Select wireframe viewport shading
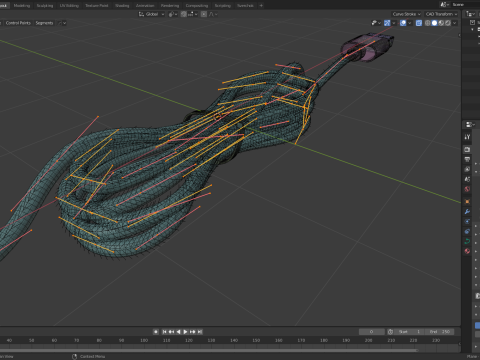Viewport: 480px width, 360px height. [x=428, y=23]
